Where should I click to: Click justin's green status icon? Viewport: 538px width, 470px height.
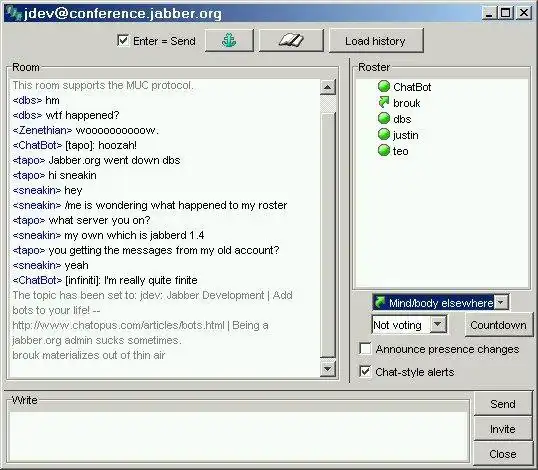point(384,134)
